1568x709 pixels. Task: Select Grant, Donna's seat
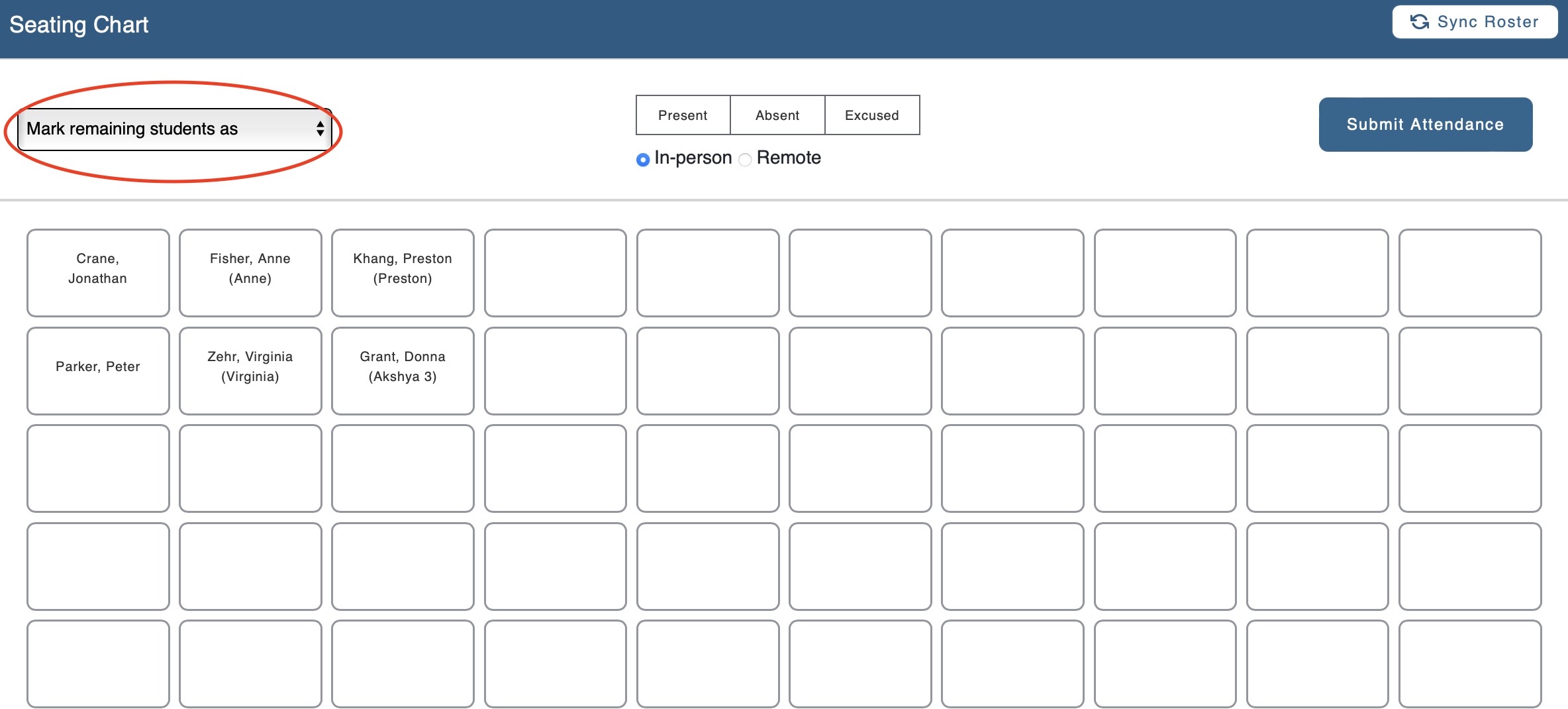point(402,370)
